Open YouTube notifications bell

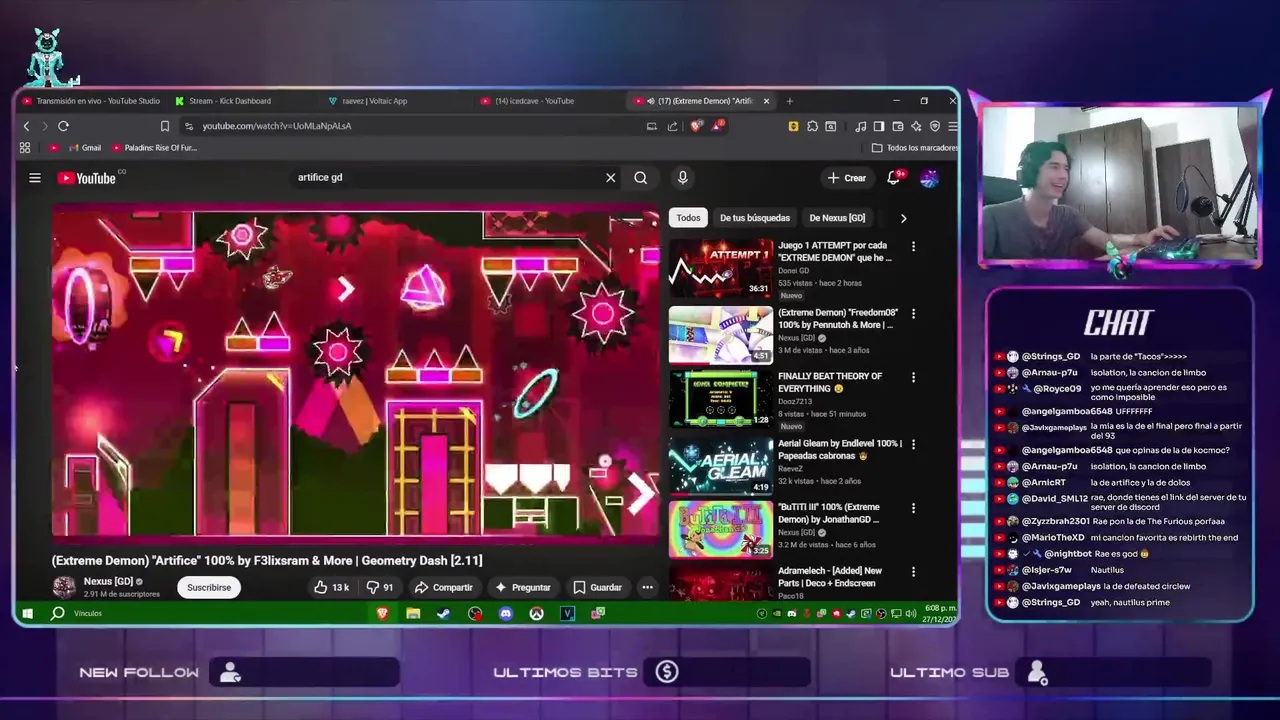(893, 178)
